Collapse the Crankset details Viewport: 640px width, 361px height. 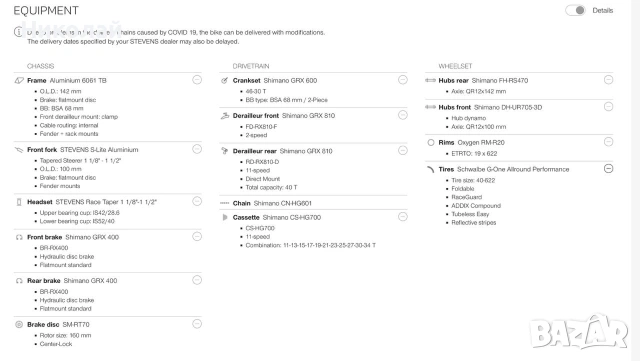(403, 80)
